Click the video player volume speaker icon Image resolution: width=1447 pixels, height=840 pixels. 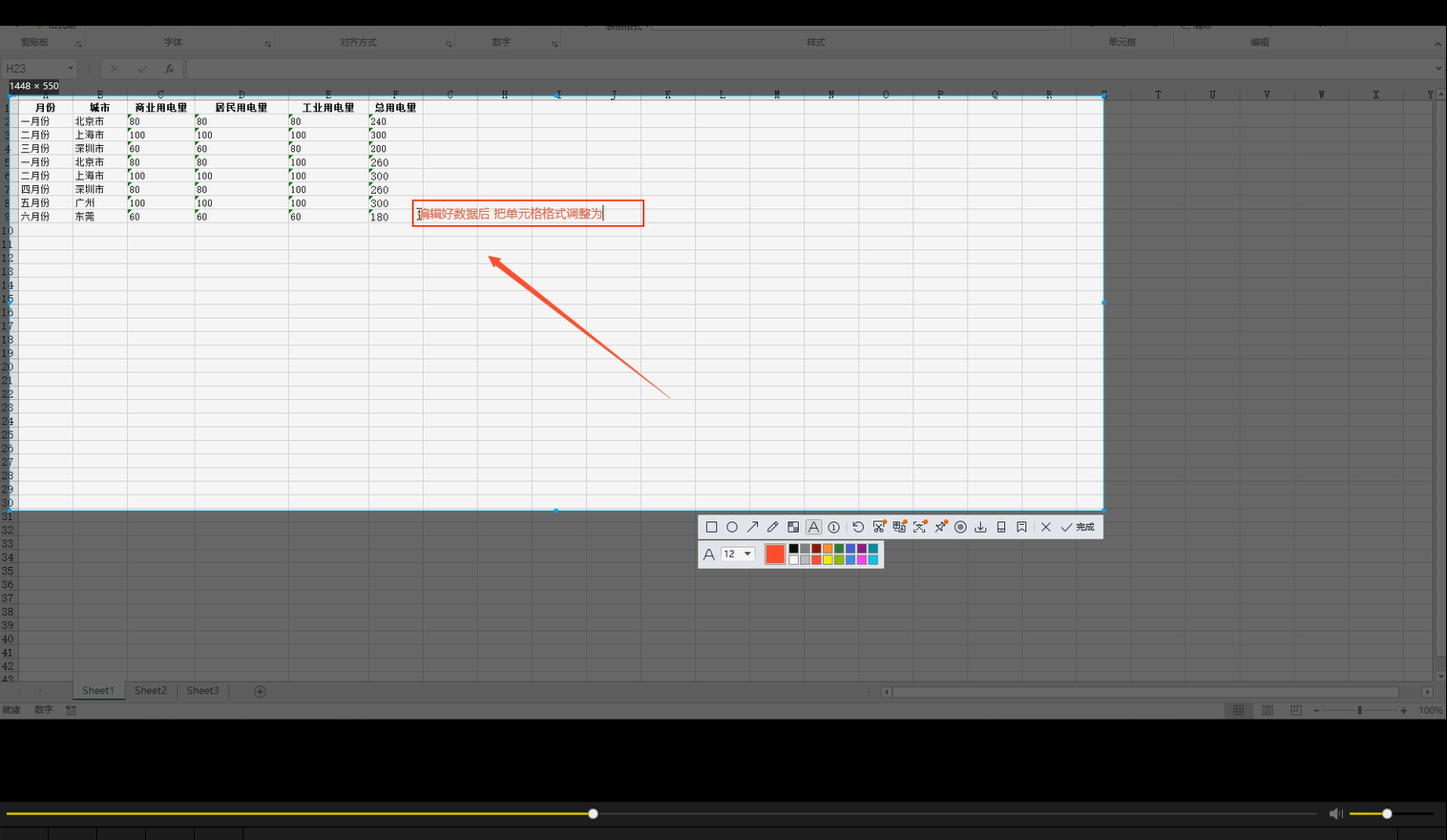tap(1335, 813)
